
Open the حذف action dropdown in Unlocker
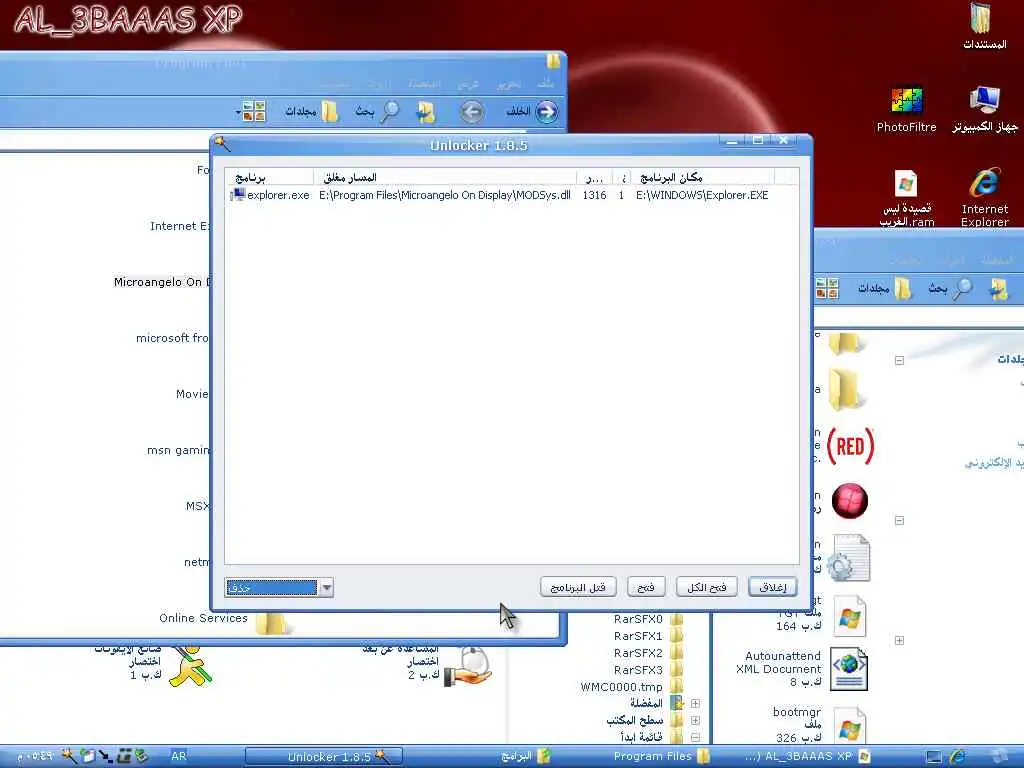tap(327, 588)
